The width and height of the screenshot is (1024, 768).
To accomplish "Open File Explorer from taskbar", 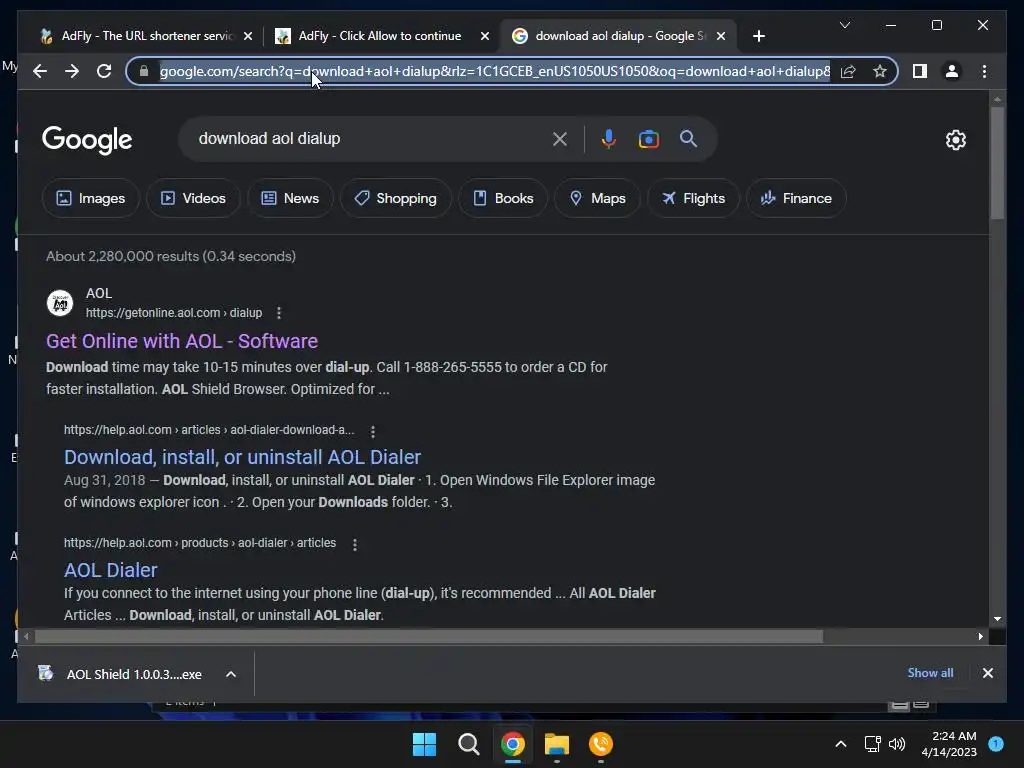I will coord(557,744).
